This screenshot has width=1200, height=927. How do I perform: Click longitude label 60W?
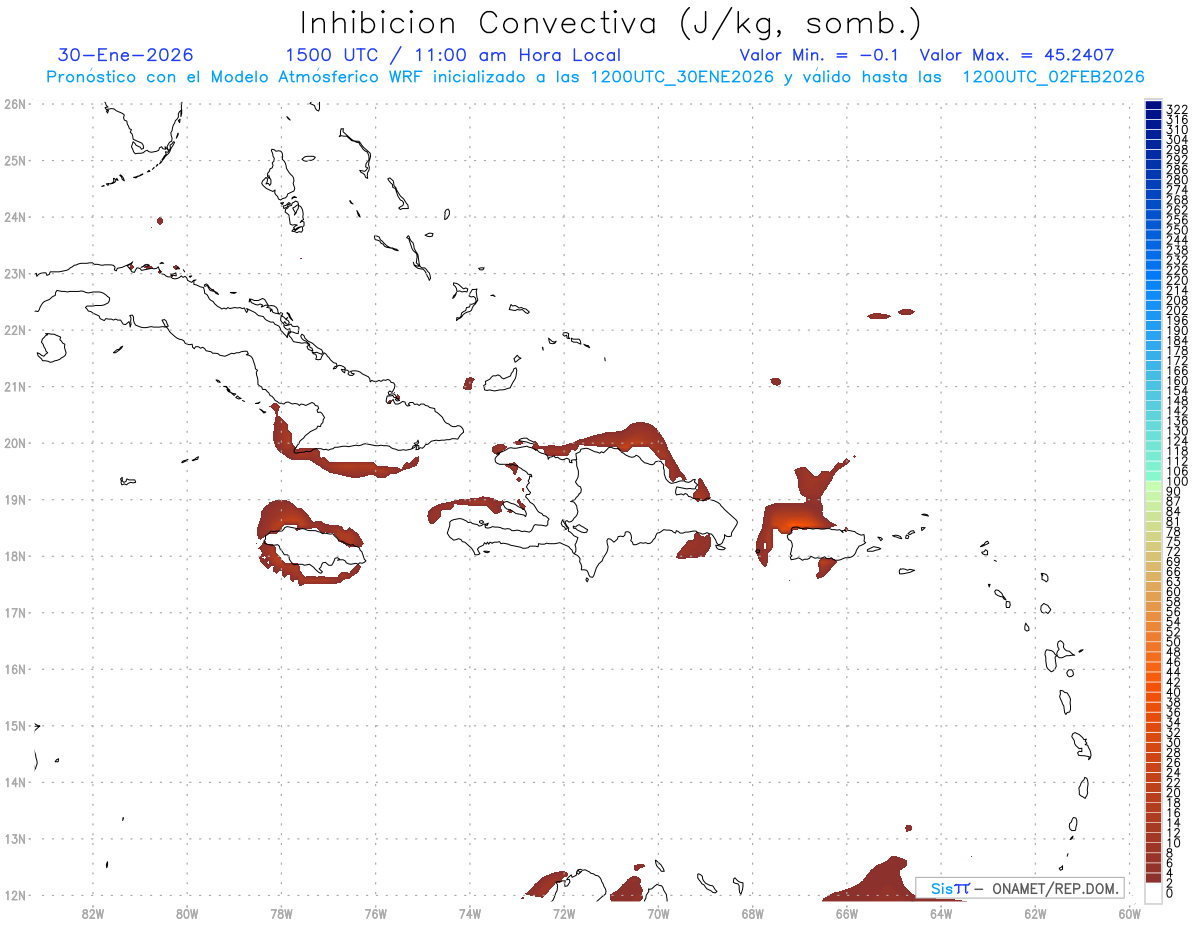point(1130,913)
